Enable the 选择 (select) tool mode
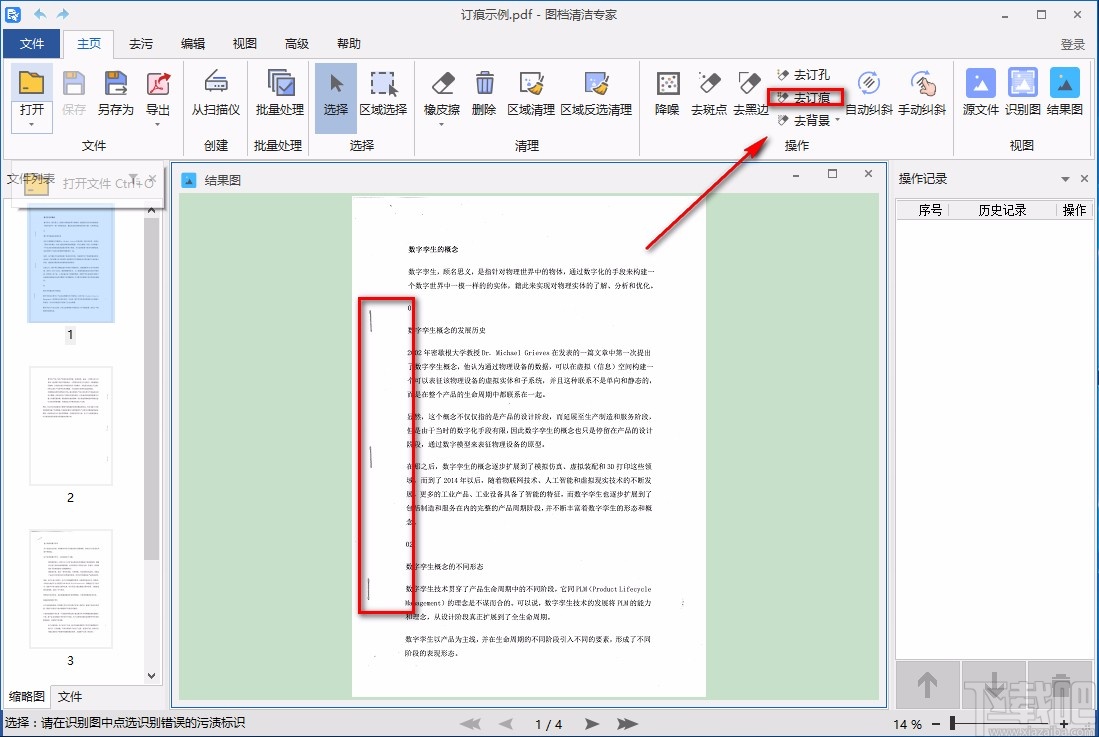The height and width of the screenshot is (737, 1099). pyautogui.click(x=335, y=95)
